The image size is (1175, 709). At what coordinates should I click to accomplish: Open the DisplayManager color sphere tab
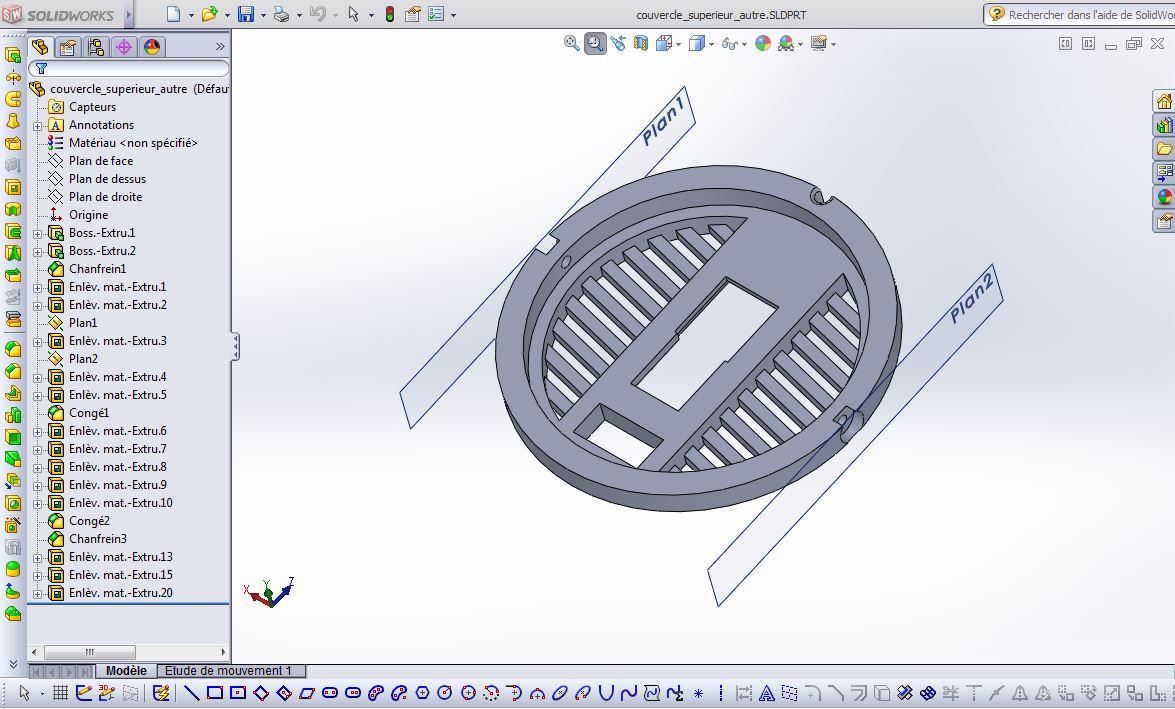click(x=151, y=47)
